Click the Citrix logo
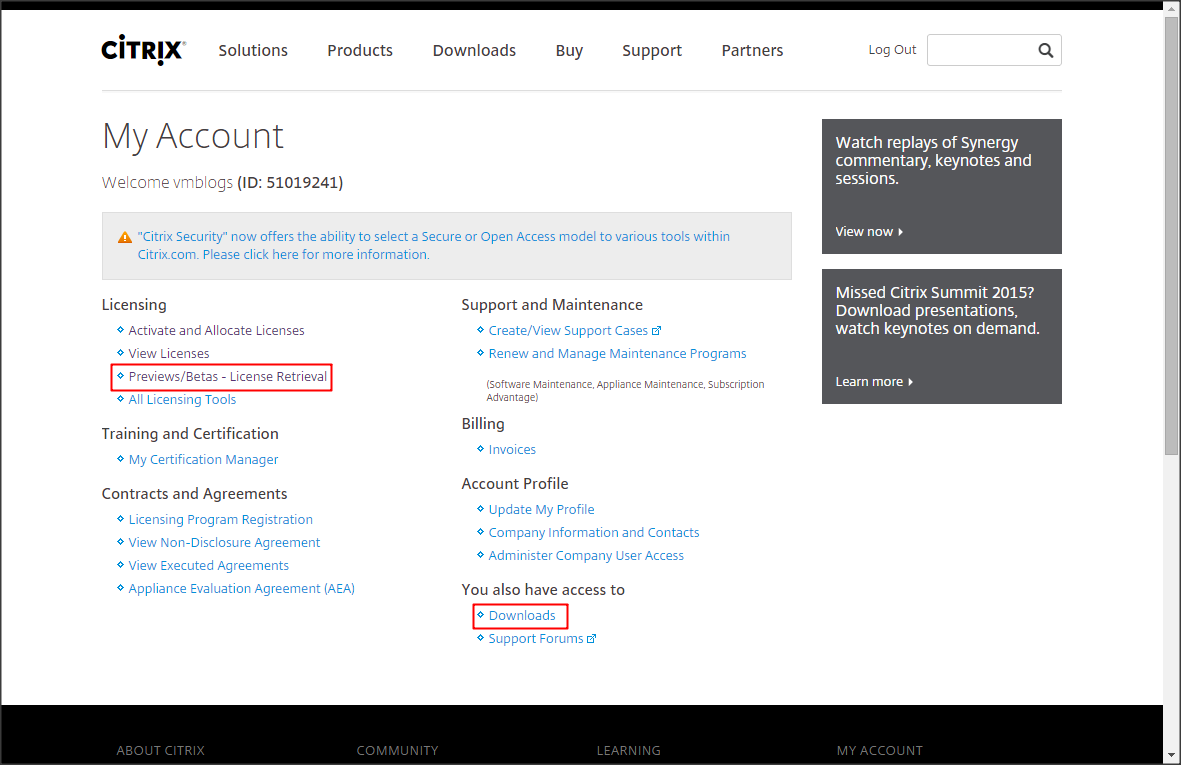Screen dimensions: 1181x765 pyautogui.click(x=143, y=51)
